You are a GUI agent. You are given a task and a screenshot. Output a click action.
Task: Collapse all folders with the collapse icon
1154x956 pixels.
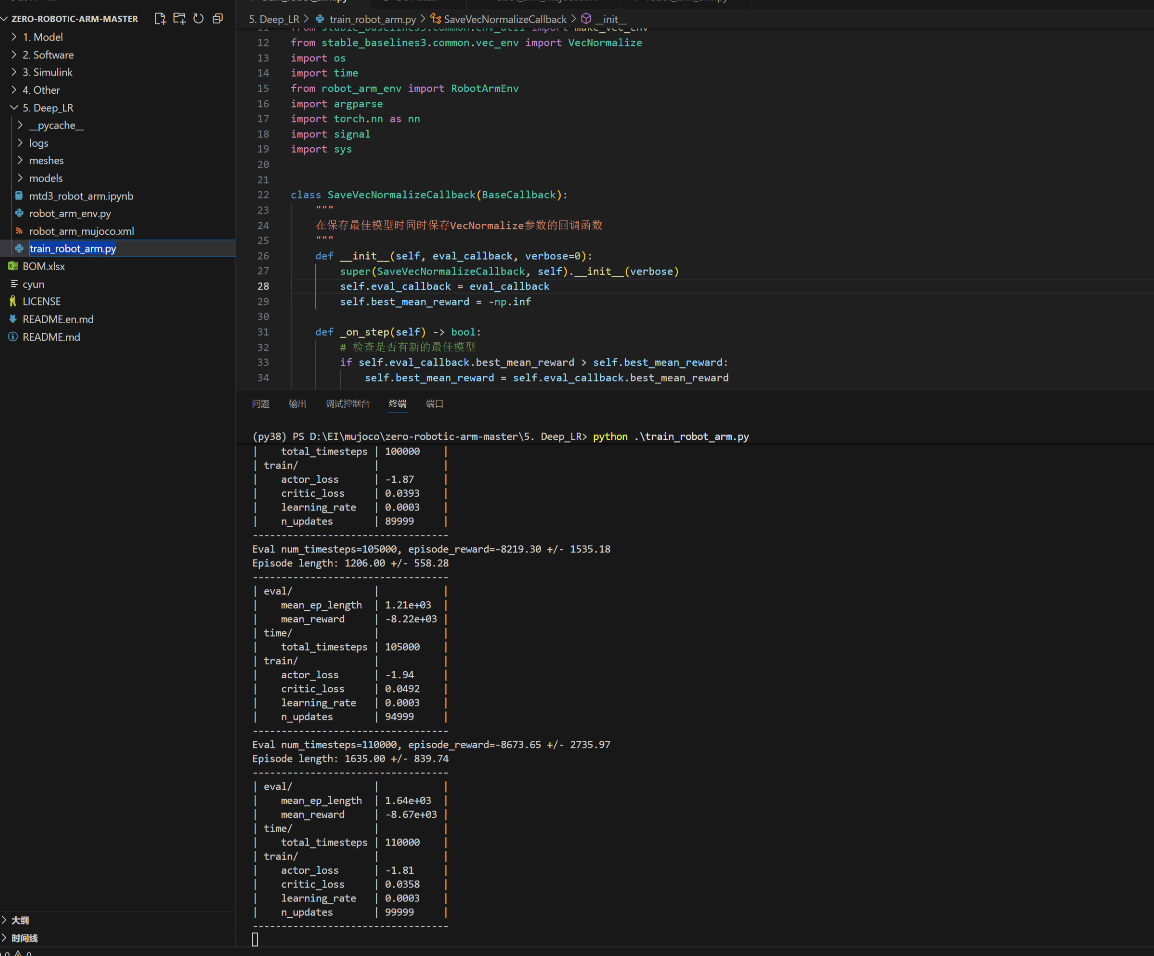[x=218, y=18]
